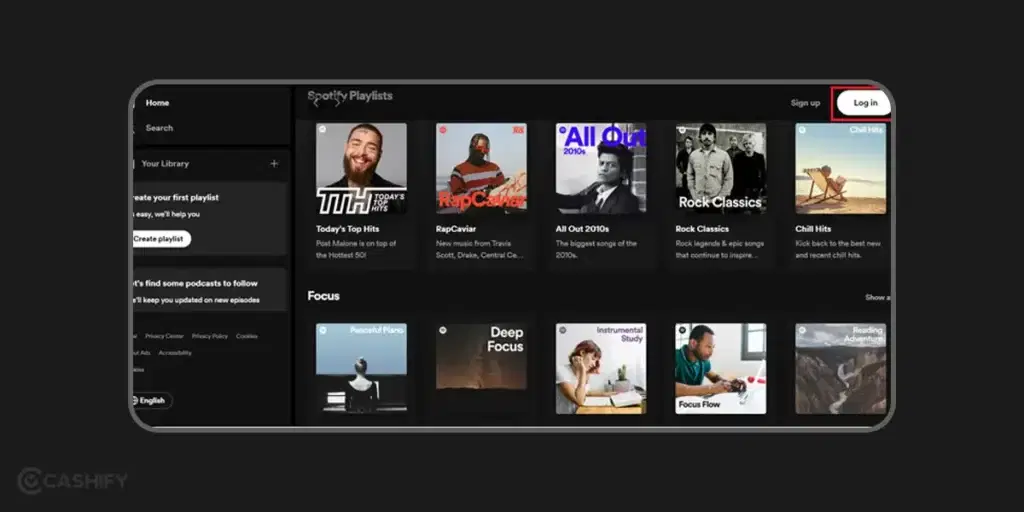This screenshot has height=512, width=1024.
Task: Click the Today's Top Hits title text
Action: (347, 229)
